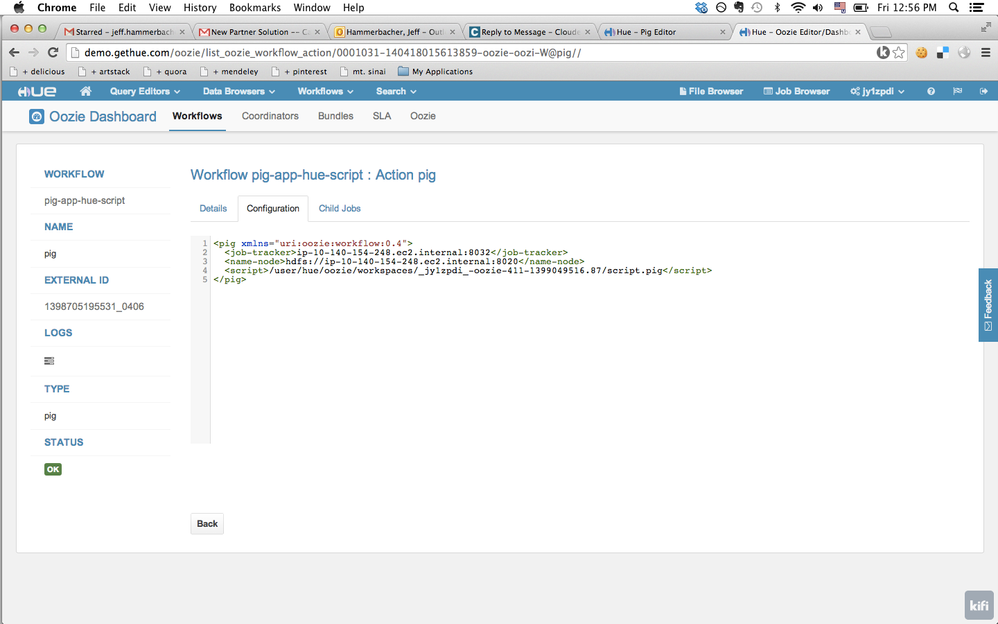
Task: Click the Wi-Fi status icon
Action: pyautogui.click(x=798, y=8)
